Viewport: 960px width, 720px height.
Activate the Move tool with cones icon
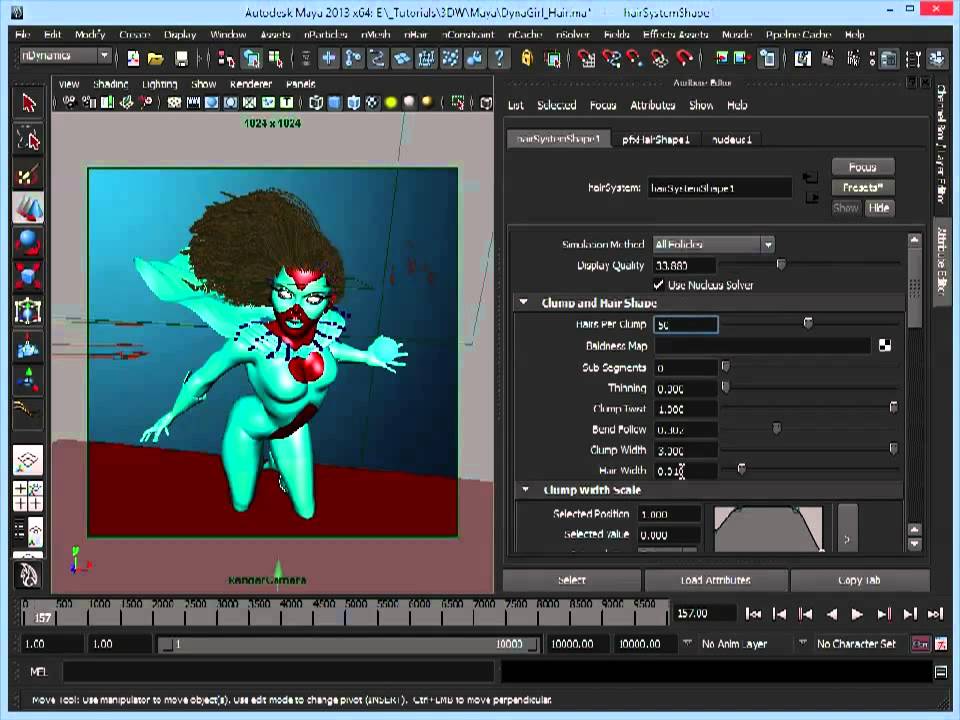pos(28,208)
